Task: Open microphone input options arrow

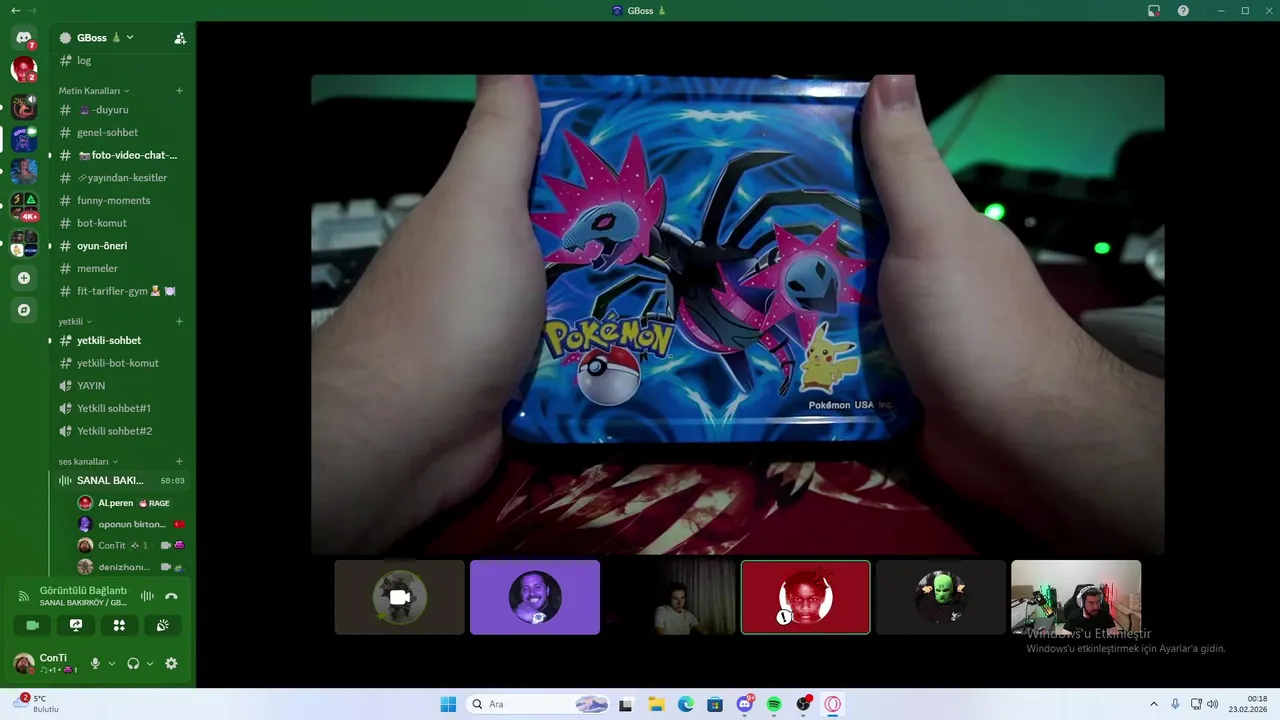Action: point(111,663)
